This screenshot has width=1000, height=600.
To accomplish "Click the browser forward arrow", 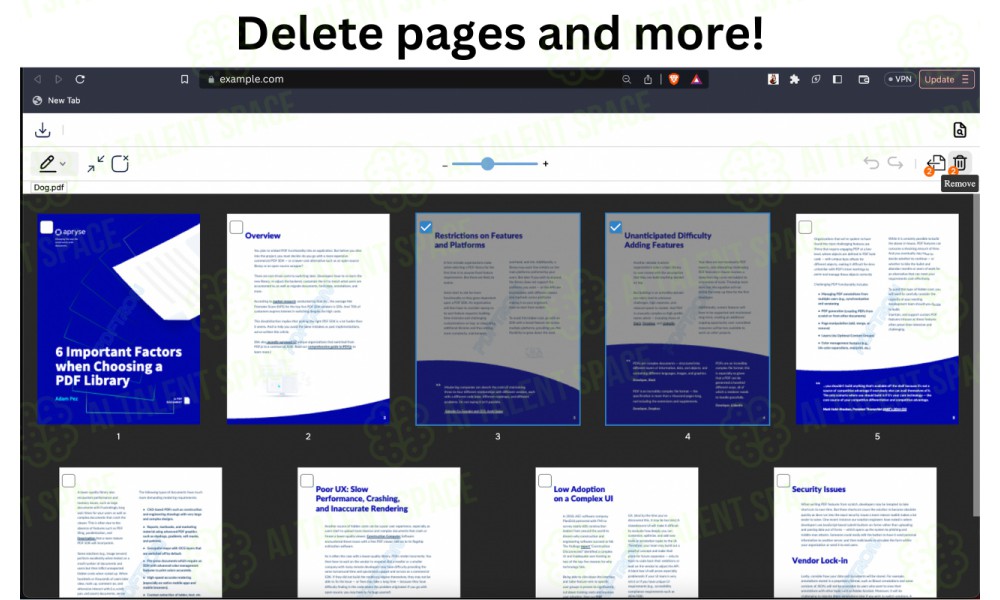I will pyautogui.click(x=59, y=79).
